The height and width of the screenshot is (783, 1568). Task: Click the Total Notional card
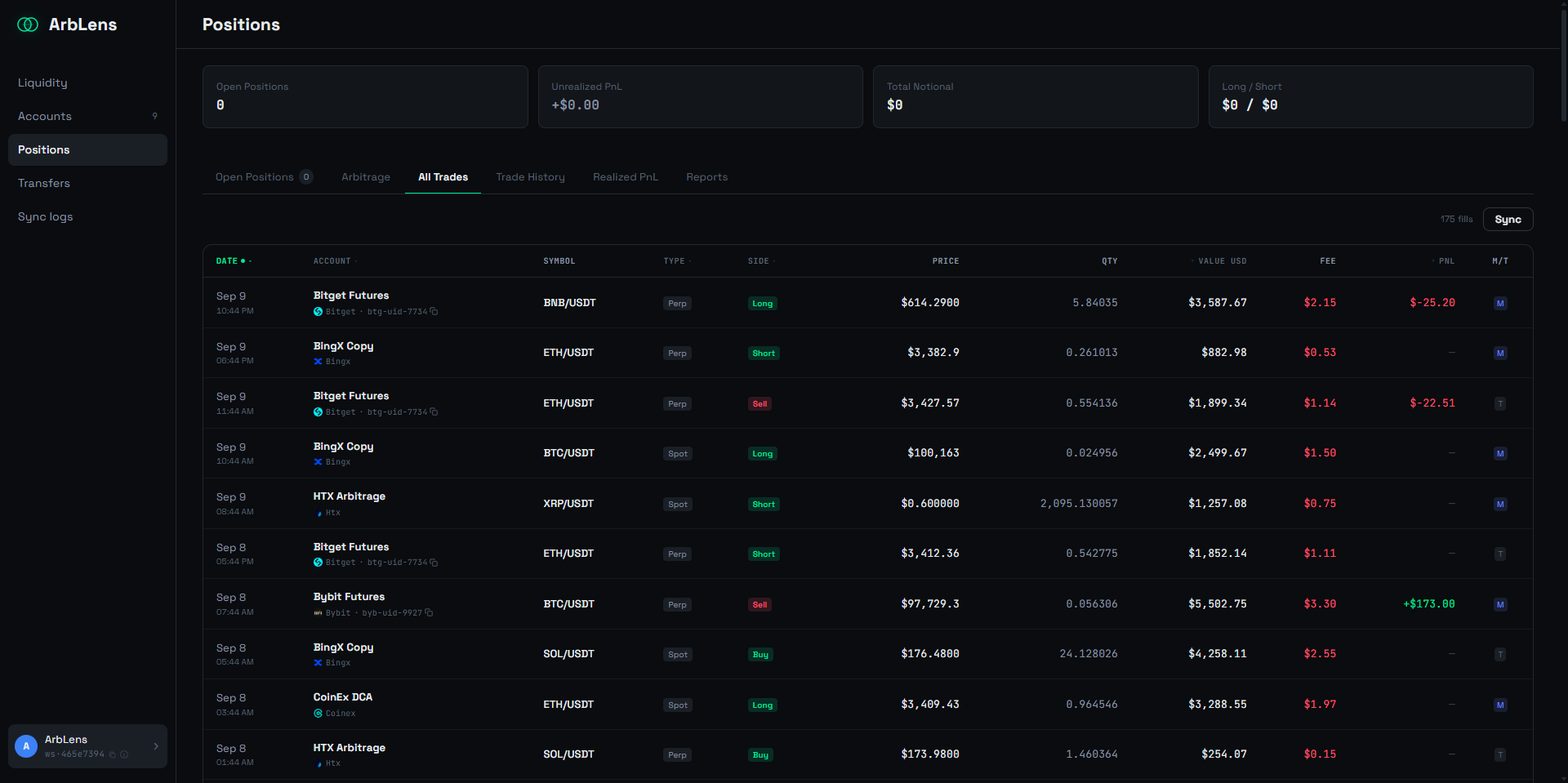[1036, 96]
